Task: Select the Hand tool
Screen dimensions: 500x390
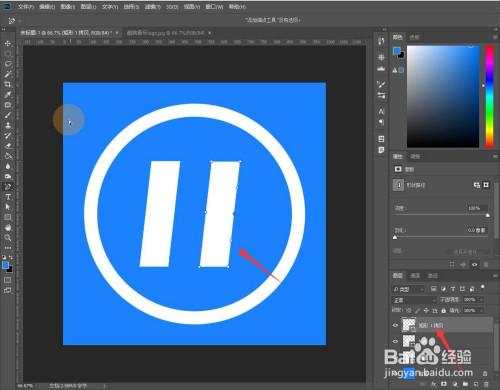Action: coord(8,228)
